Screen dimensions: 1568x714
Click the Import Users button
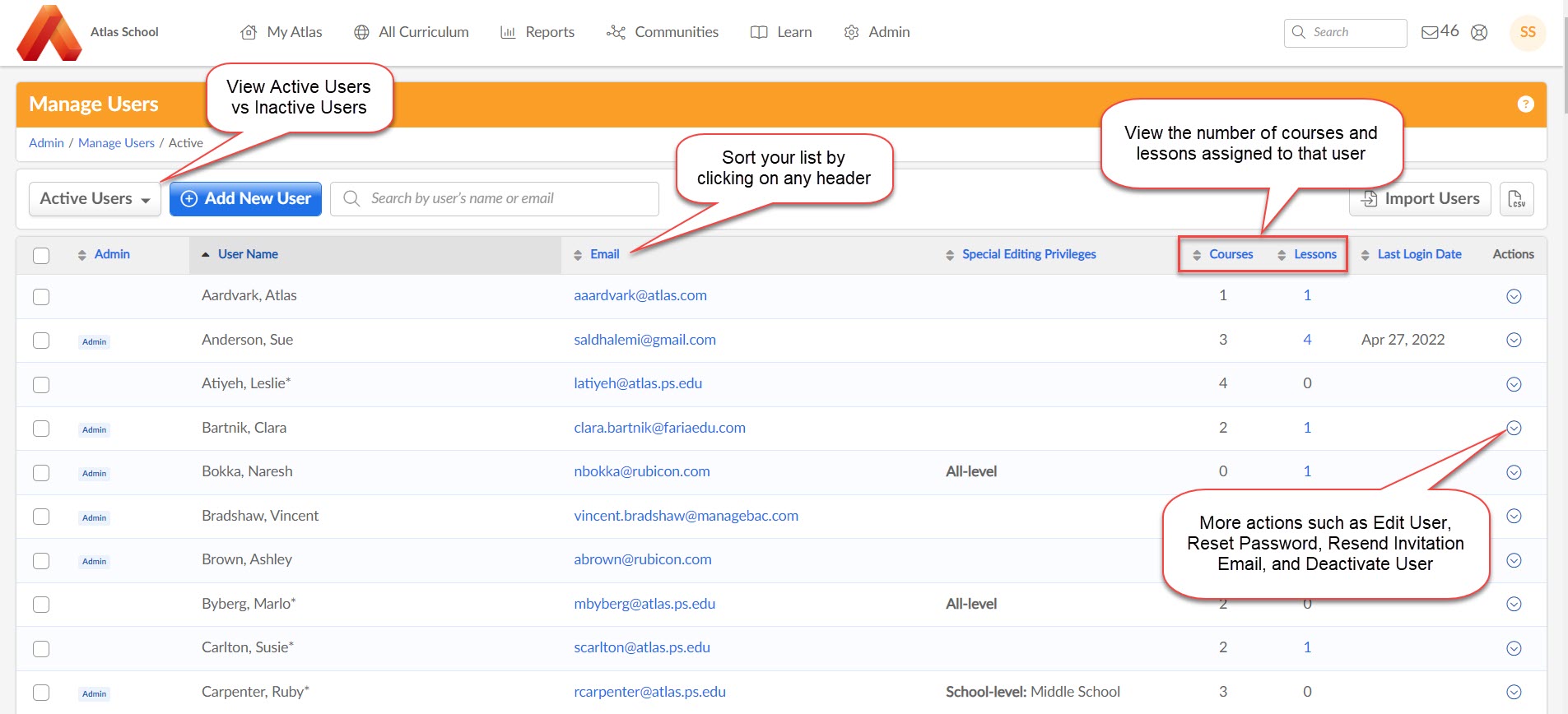[x=1420, y=199]
